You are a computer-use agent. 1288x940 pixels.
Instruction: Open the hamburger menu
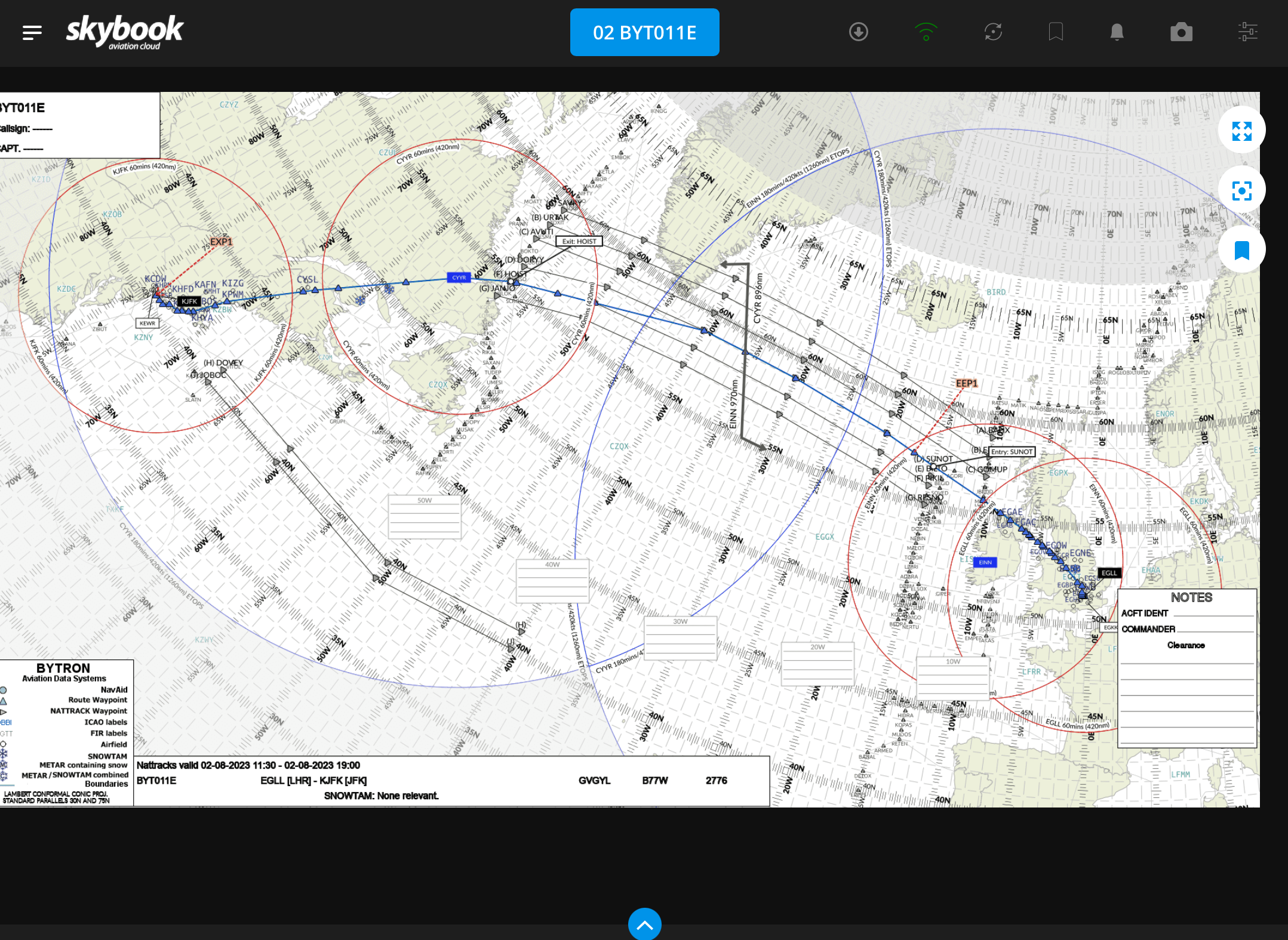click(x=32, y=32)
